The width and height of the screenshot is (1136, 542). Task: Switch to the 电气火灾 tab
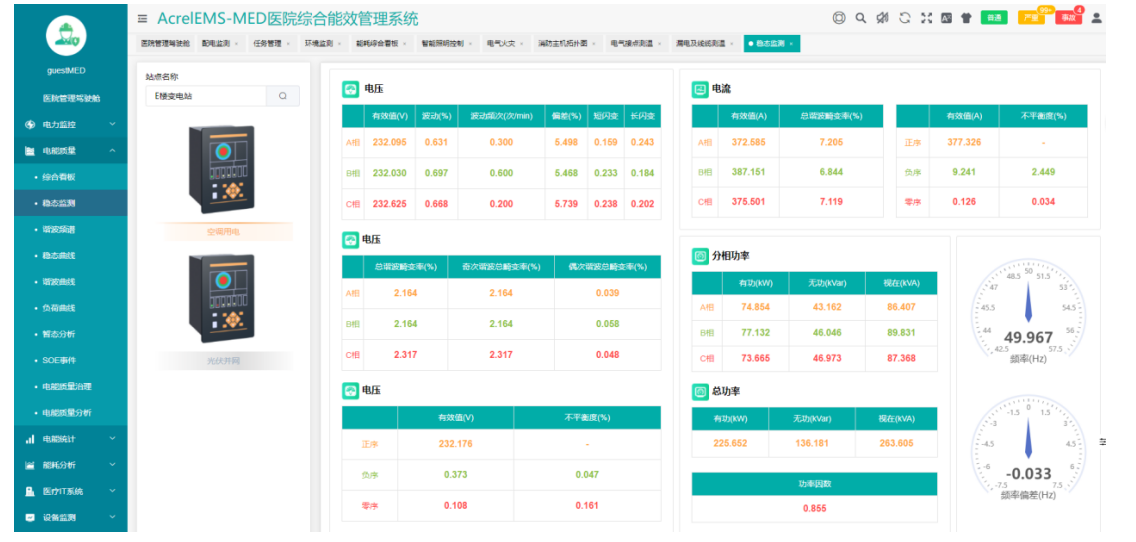(500, 44)
